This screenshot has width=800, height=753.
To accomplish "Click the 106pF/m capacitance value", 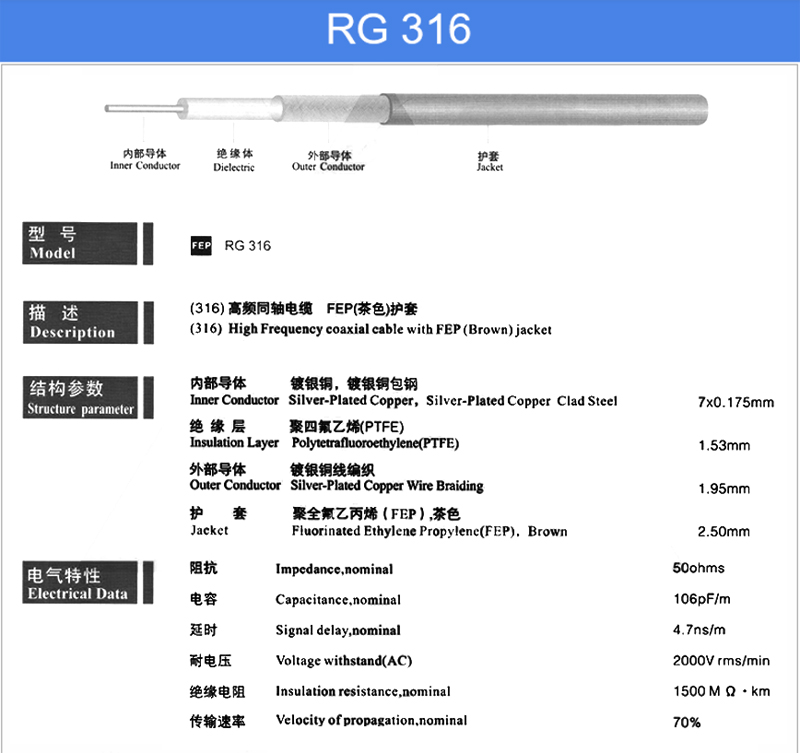I will 700,600.
